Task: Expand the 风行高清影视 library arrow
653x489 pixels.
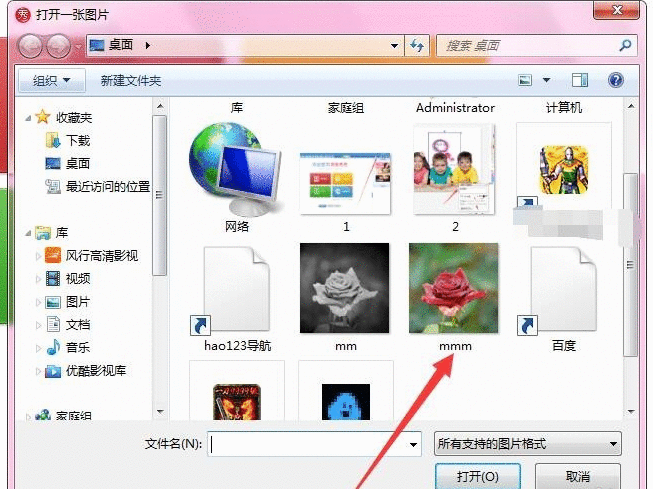Action: coord(38,256)
